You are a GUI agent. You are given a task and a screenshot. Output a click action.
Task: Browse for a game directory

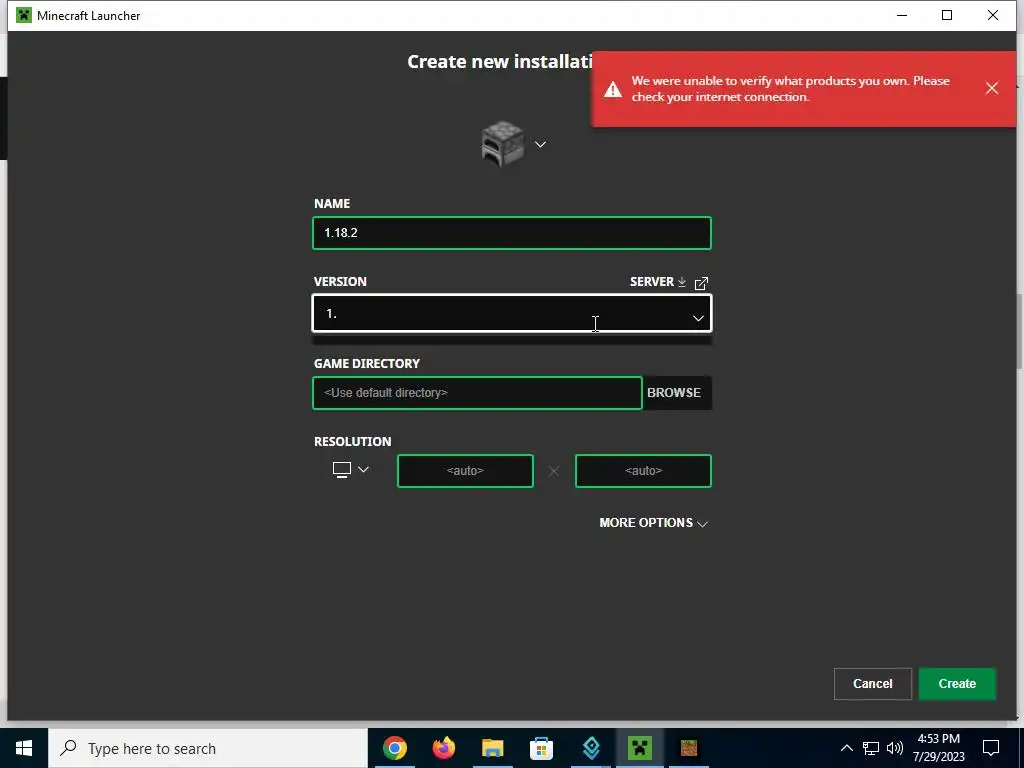(x=674, y=393)
